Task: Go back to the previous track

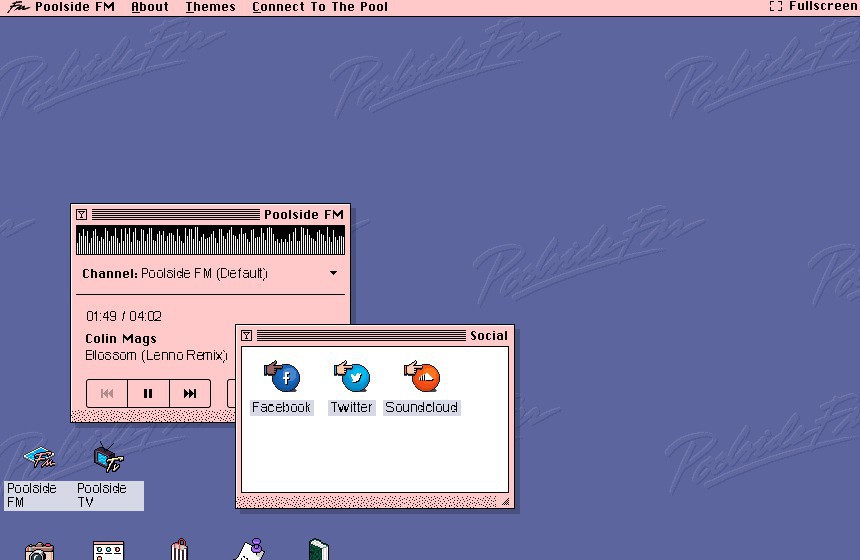Action: [x=107, y=393]
